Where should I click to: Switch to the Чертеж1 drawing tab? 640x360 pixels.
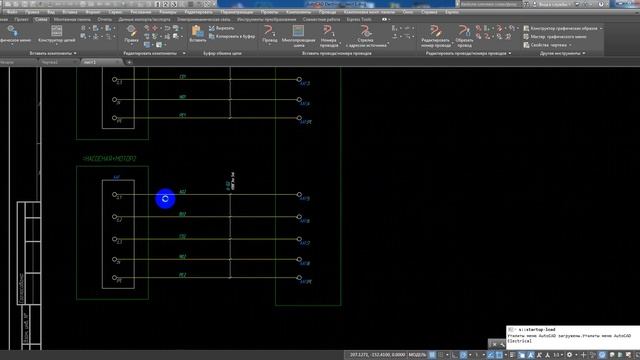(x=50, y=62)
